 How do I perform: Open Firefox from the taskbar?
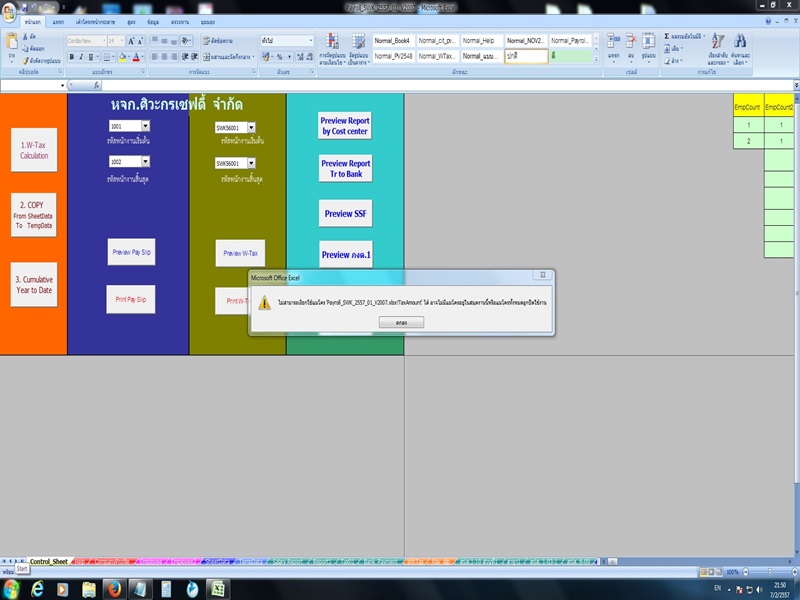[x=113, y=588]
